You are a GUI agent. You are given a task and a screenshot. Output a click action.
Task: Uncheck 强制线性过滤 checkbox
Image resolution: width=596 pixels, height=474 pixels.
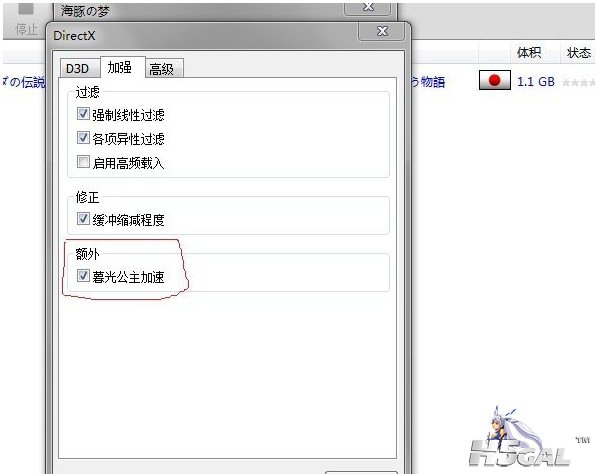point(83,114)
